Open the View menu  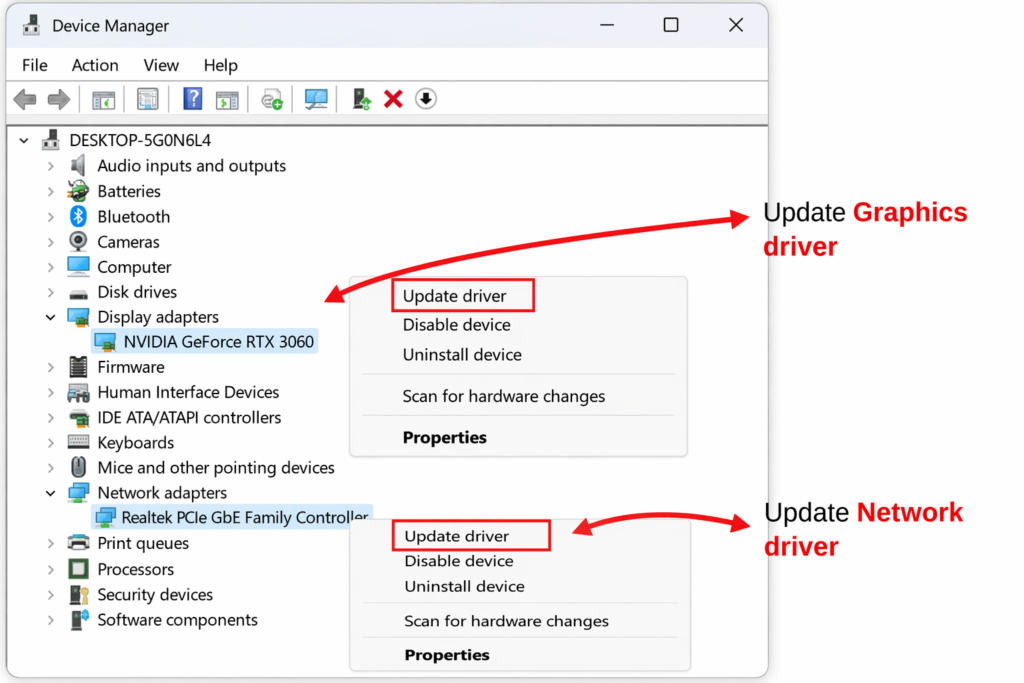161,65
